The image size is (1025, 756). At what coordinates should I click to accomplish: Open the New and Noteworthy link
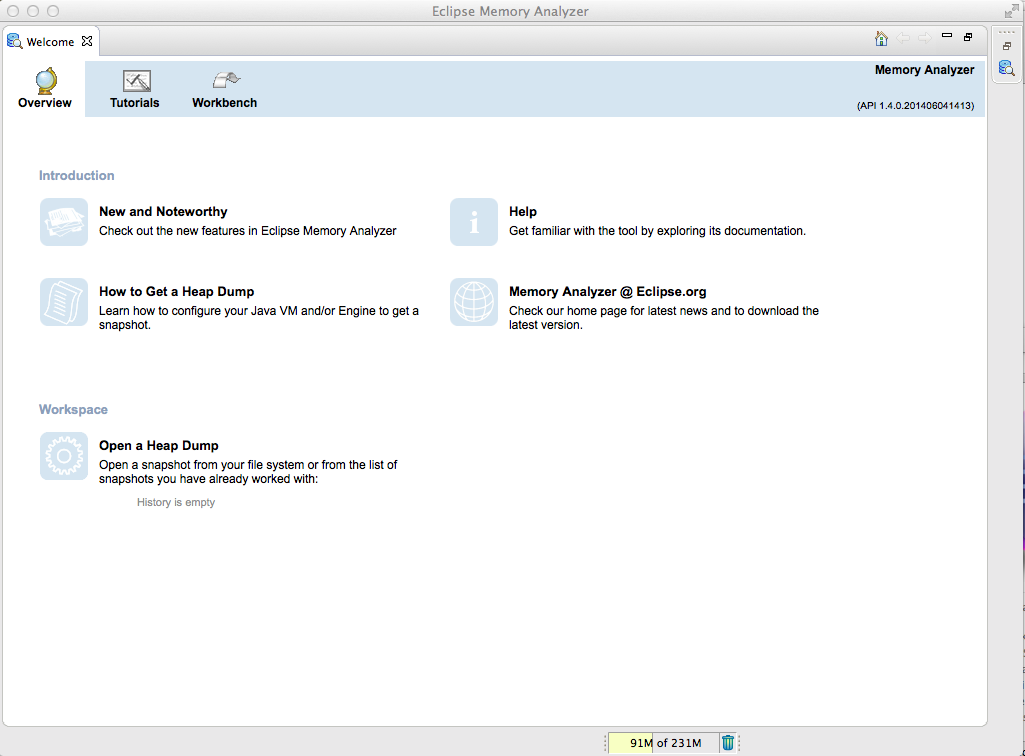pos(163,211)
